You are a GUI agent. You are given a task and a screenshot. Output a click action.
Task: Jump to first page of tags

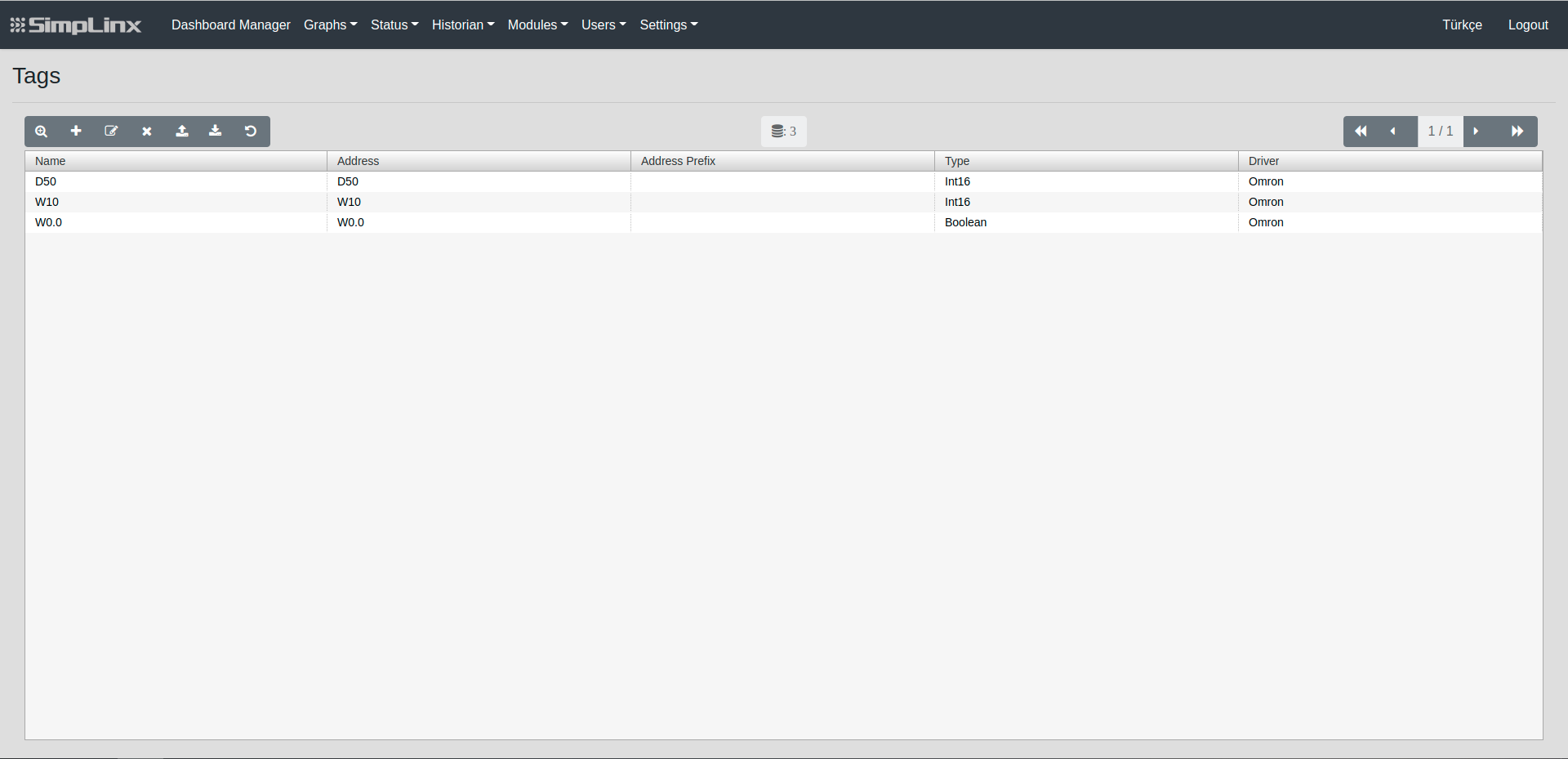pyautogui.click(x=1361, y=132)
